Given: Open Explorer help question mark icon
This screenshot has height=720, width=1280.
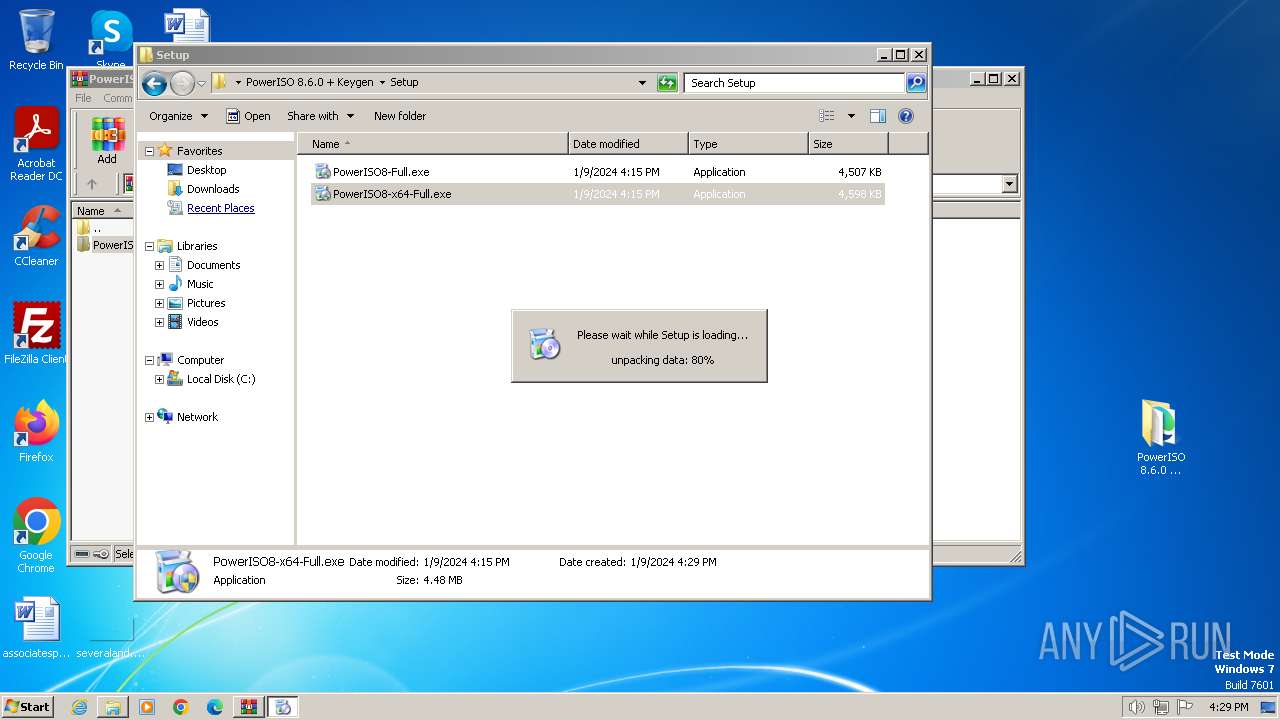Looking at the screenshot, I should coord(906,116).
